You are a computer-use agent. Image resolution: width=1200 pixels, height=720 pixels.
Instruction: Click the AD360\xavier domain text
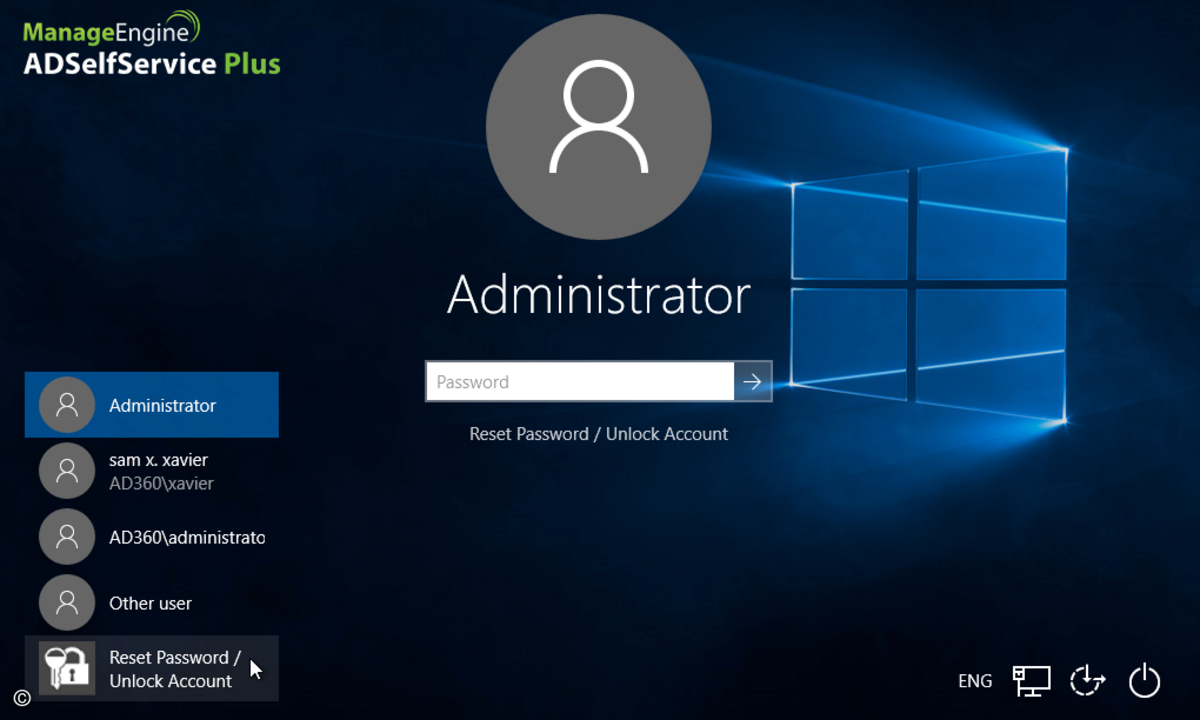tap(161, 484)
